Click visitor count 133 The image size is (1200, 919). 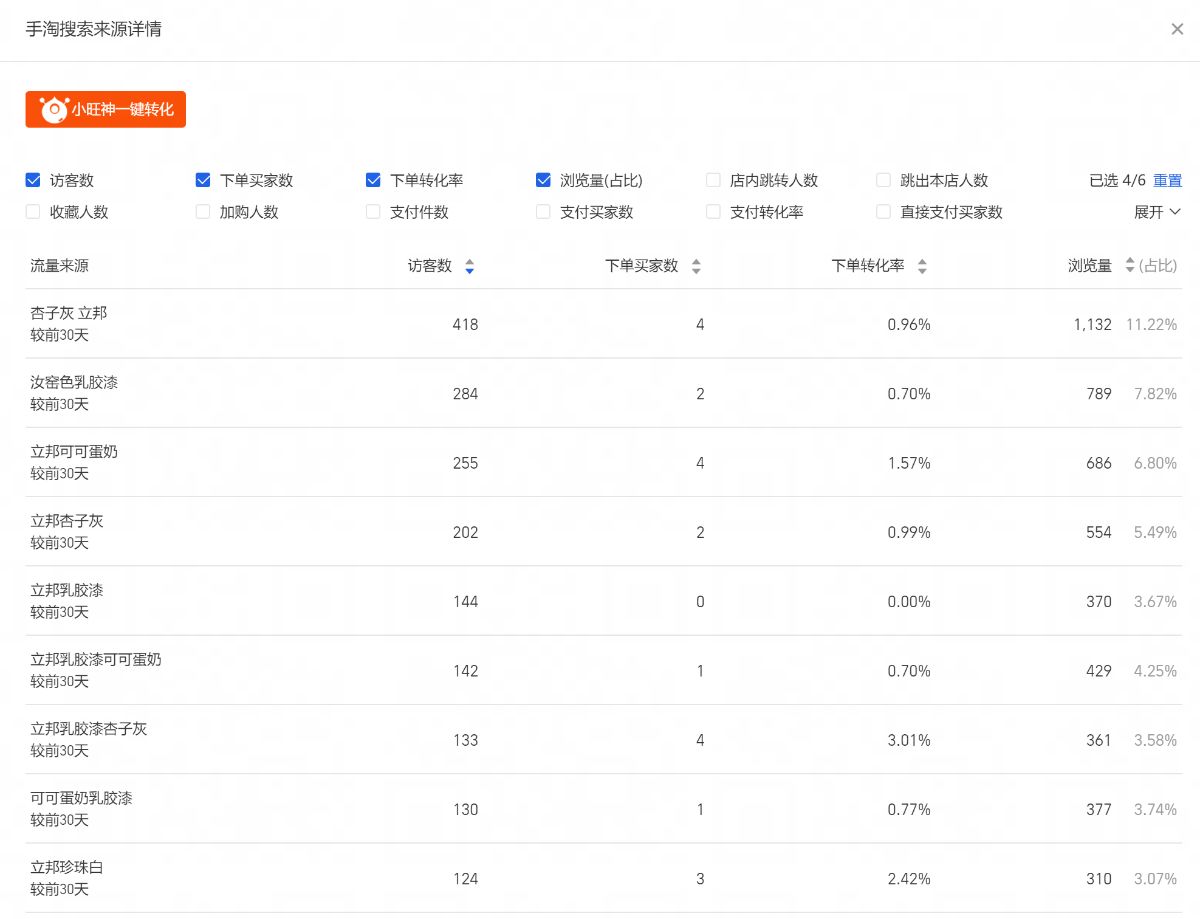click(465, 740)
